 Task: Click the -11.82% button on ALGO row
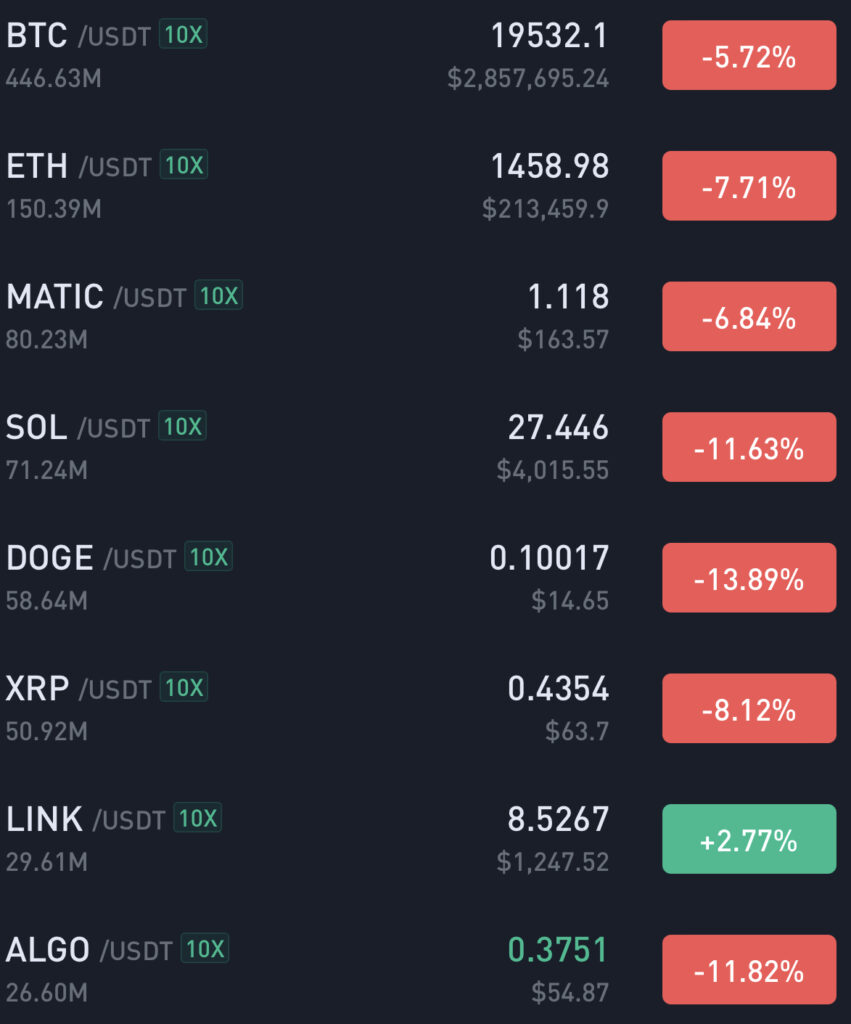[748, 970]
